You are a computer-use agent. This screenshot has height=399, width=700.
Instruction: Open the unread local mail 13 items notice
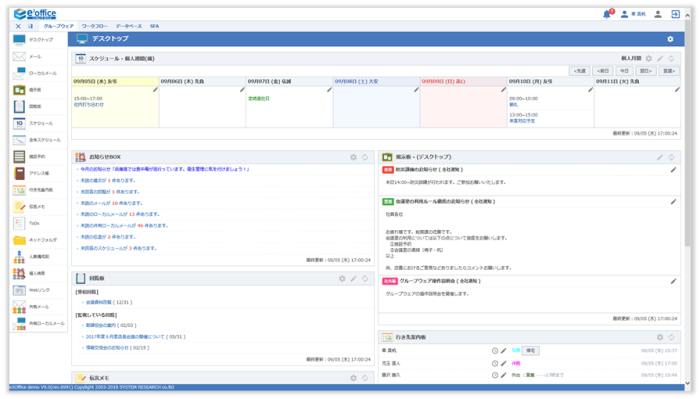[120, 214]
